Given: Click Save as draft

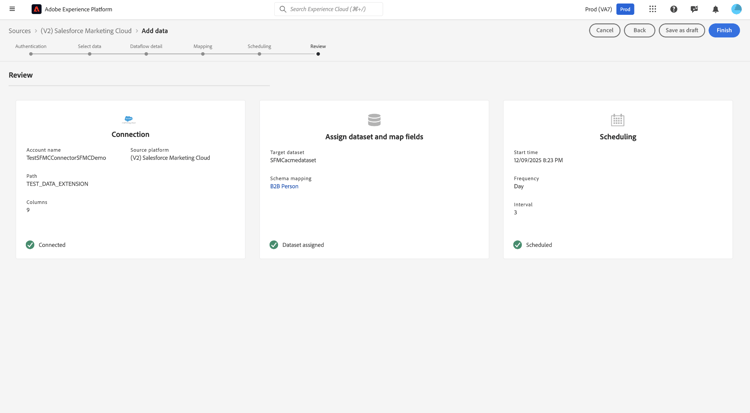Looking at the screenshot, I should (x=682, y=30).
